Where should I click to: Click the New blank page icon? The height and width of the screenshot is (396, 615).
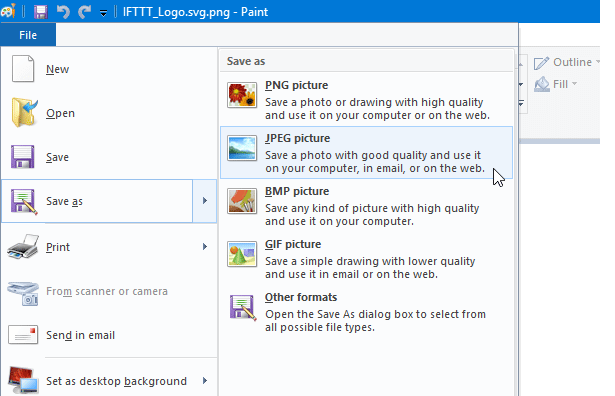pyautogui.click(x=23, y=69)
